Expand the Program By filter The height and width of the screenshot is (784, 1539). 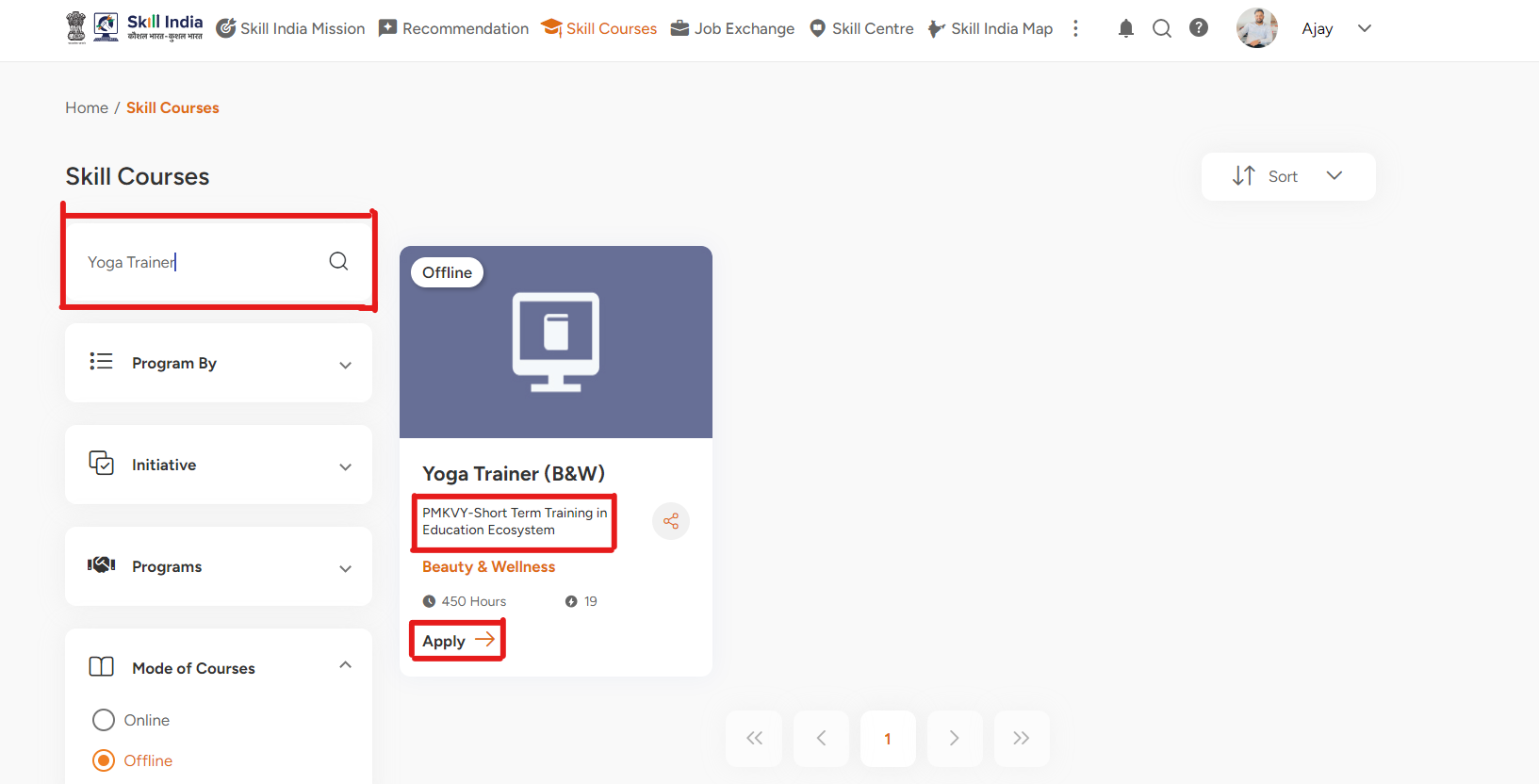(x=345, y=366)
